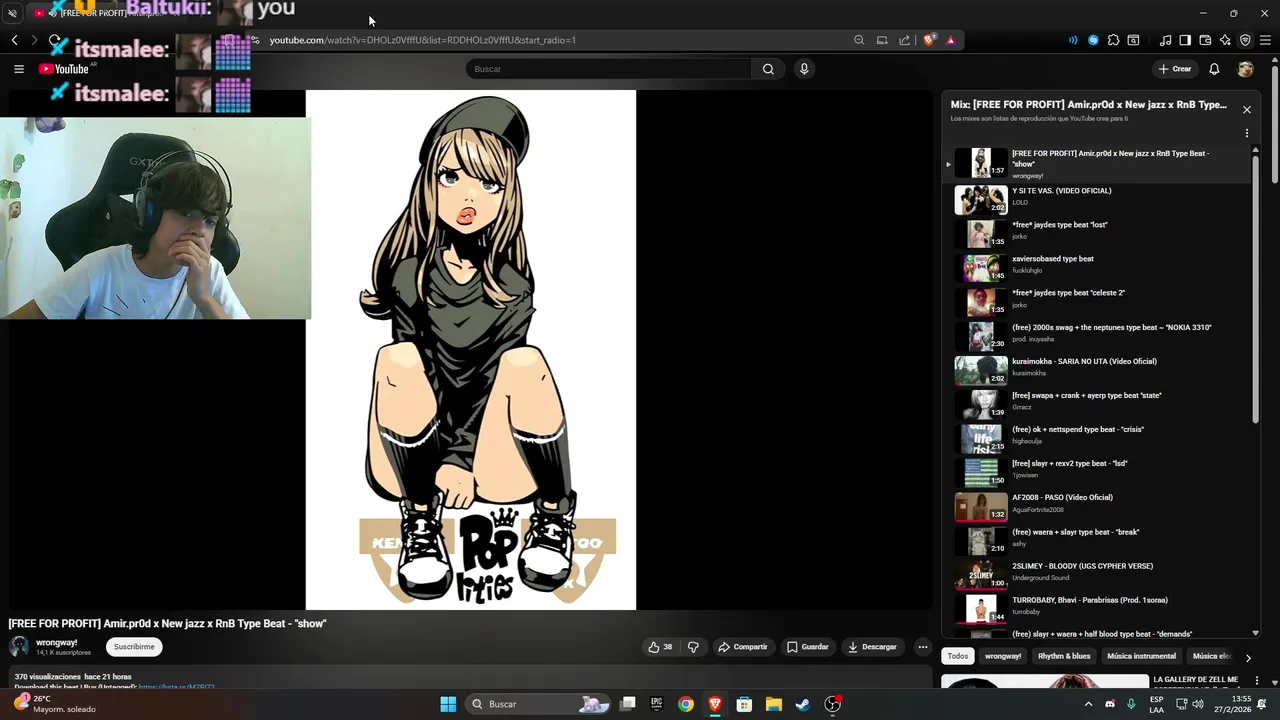The height and width of the screenshot is (720, 1280).
Task: Open the Mix playlist three-dot options
Action: coord(1247,133)
